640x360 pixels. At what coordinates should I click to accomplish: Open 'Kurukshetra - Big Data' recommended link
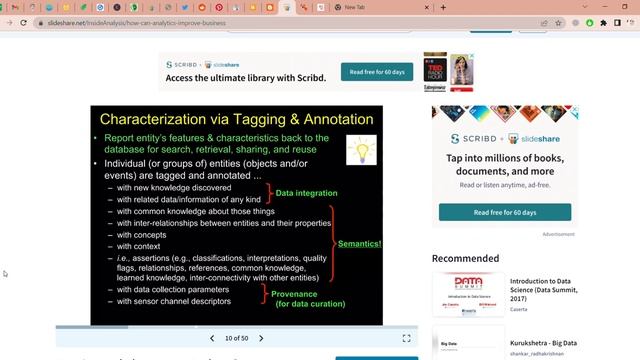tap(543, 343)
